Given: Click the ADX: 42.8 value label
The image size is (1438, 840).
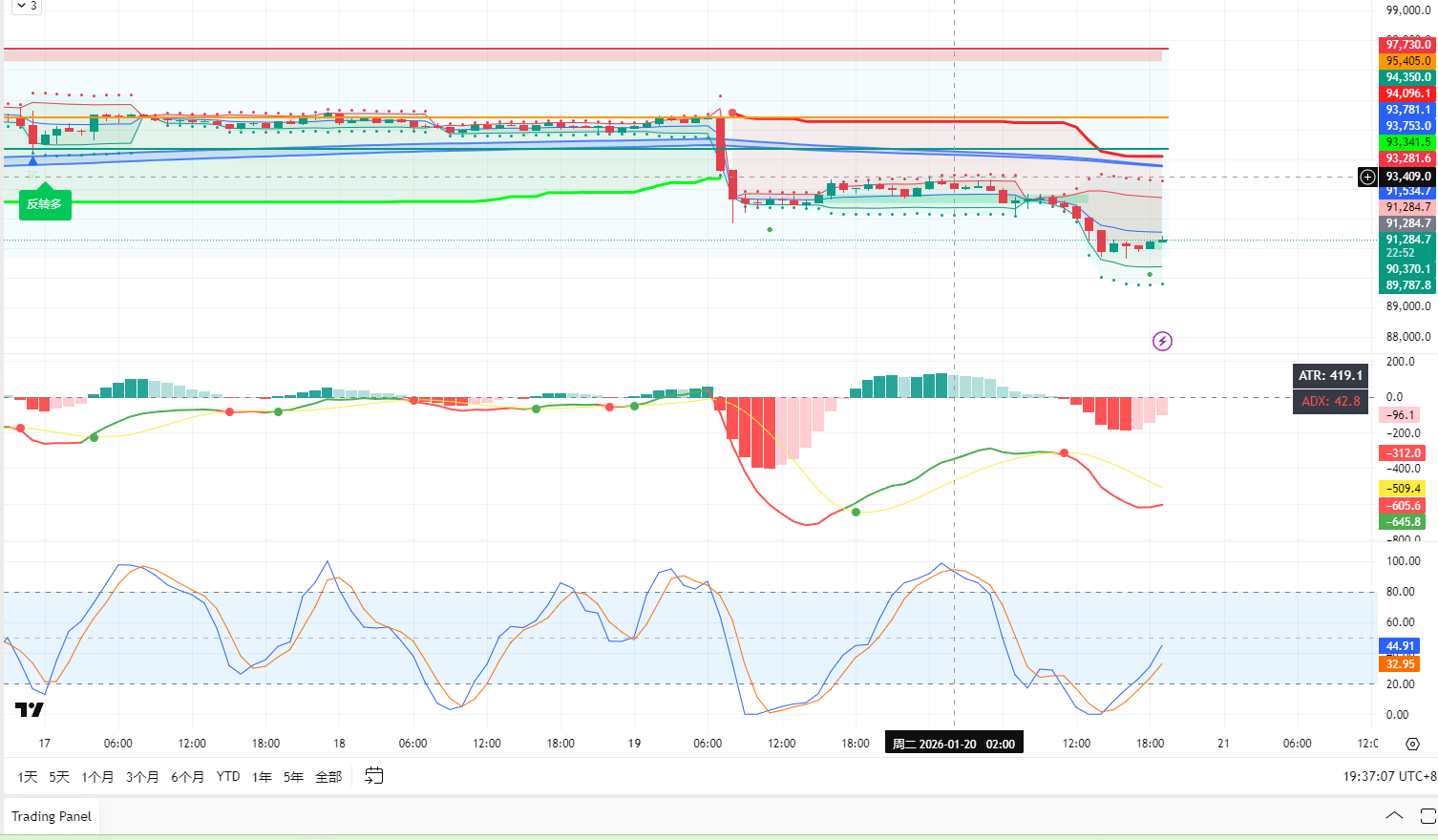Looking at the screenshot, I should 1331,401.
